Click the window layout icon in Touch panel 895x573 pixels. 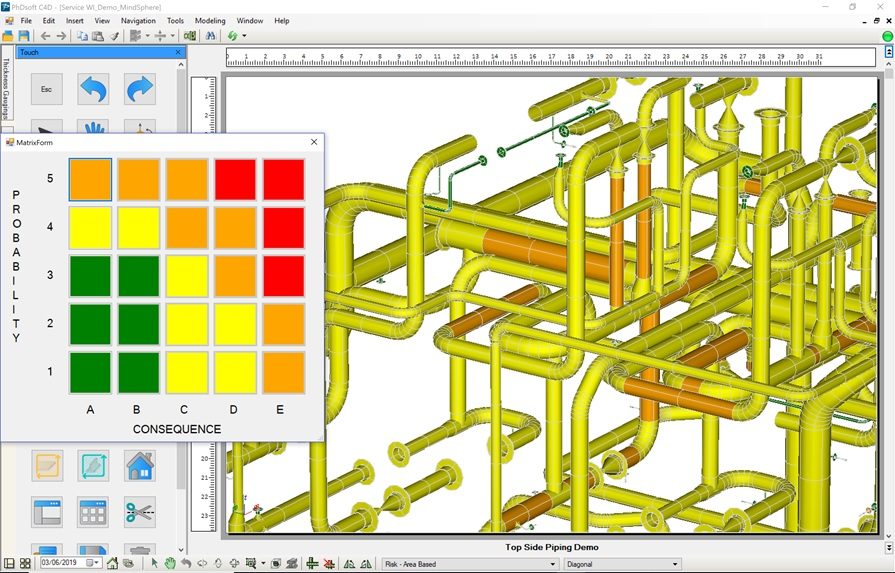tap(47, 513)
